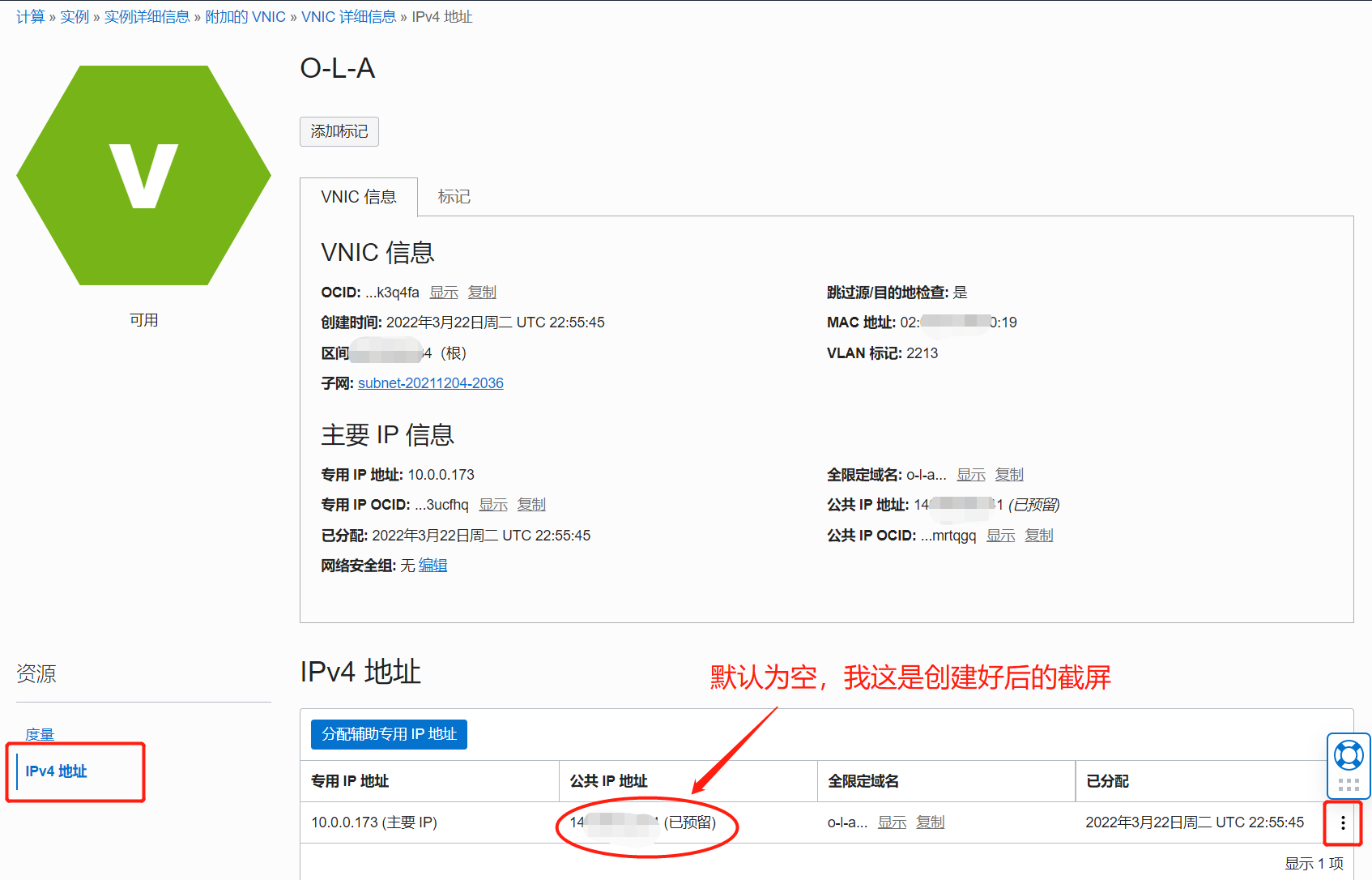Show domain name in IPv4 table row

(893, 822)
